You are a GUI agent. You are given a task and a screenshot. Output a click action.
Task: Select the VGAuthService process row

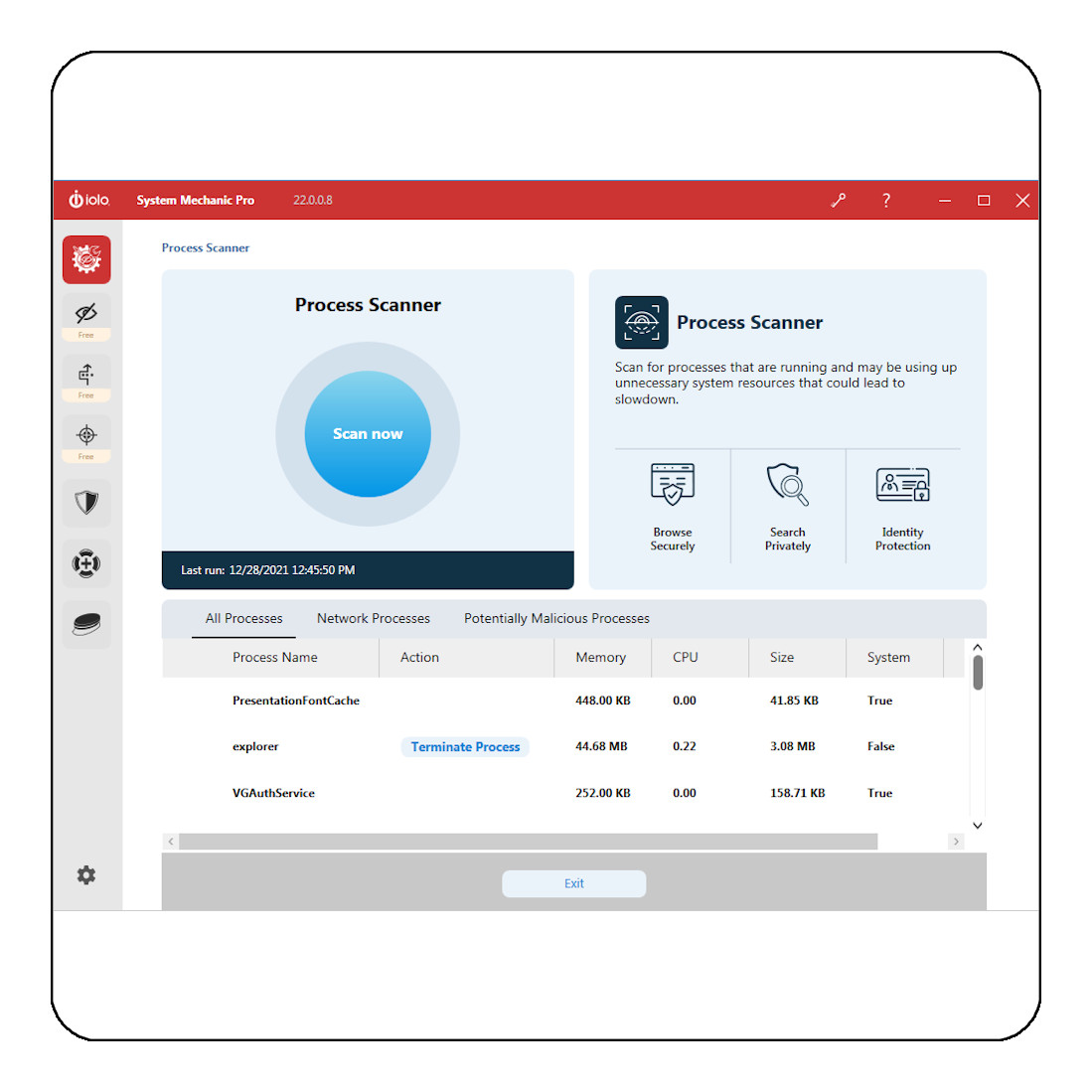[x=564, y=793]
